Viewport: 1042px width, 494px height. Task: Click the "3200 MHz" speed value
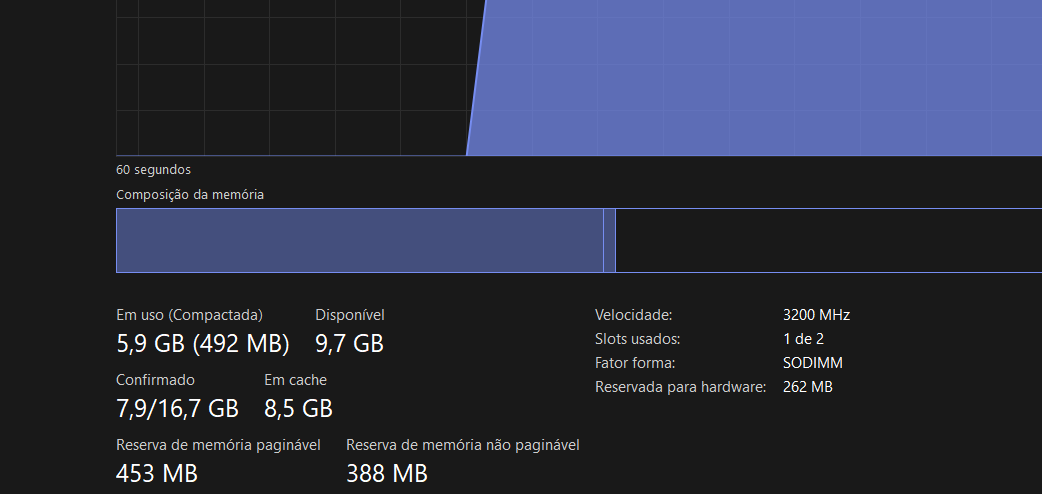(x=816, y=315)
